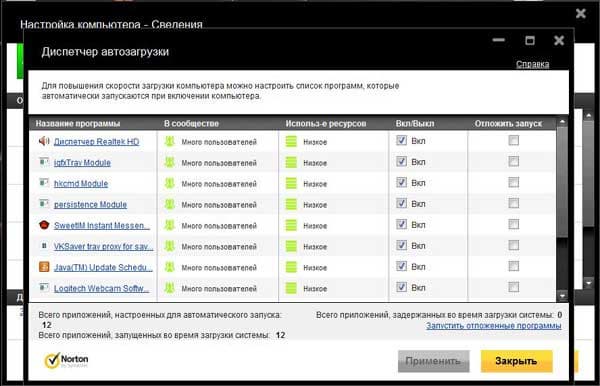Open Java(TM) Update Scheduler link

pyautogui.click(x=103, y=268)
